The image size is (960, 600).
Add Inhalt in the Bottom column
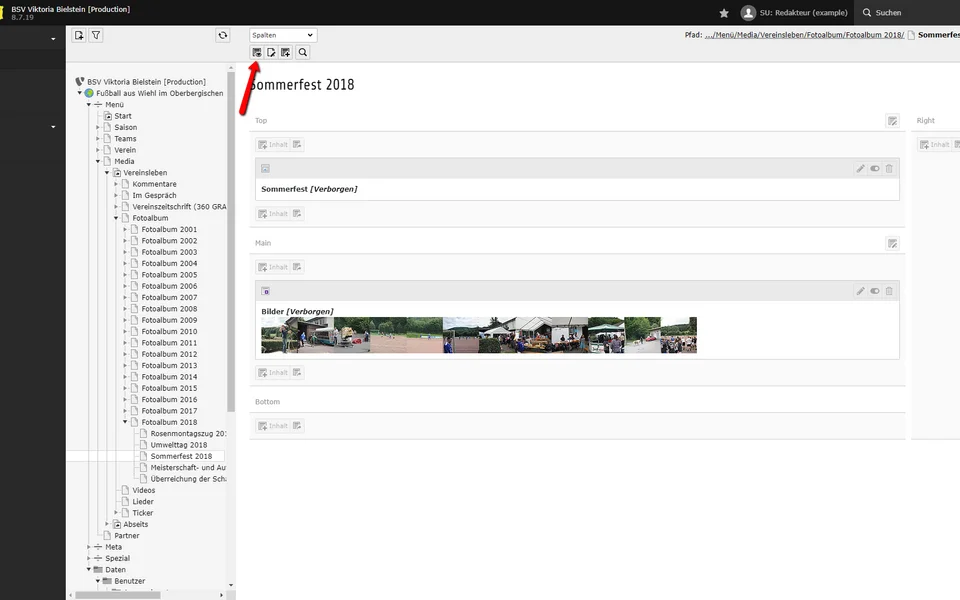click(272, 426)
